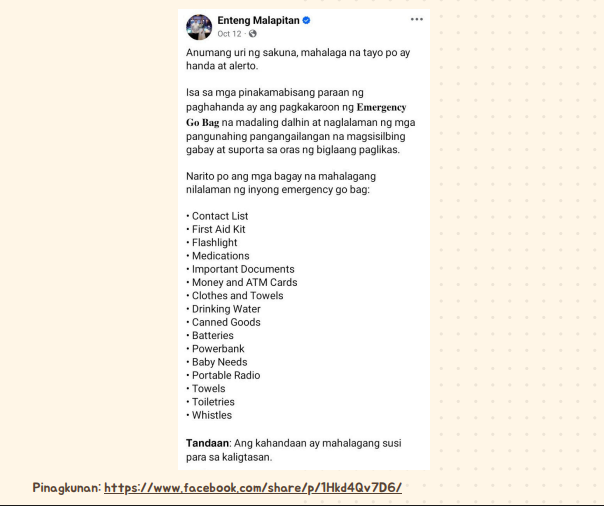This screenshot has width=604, height=506.
Task: Click the 'Pinagkunan:' label text
Action: pos(66,488)
